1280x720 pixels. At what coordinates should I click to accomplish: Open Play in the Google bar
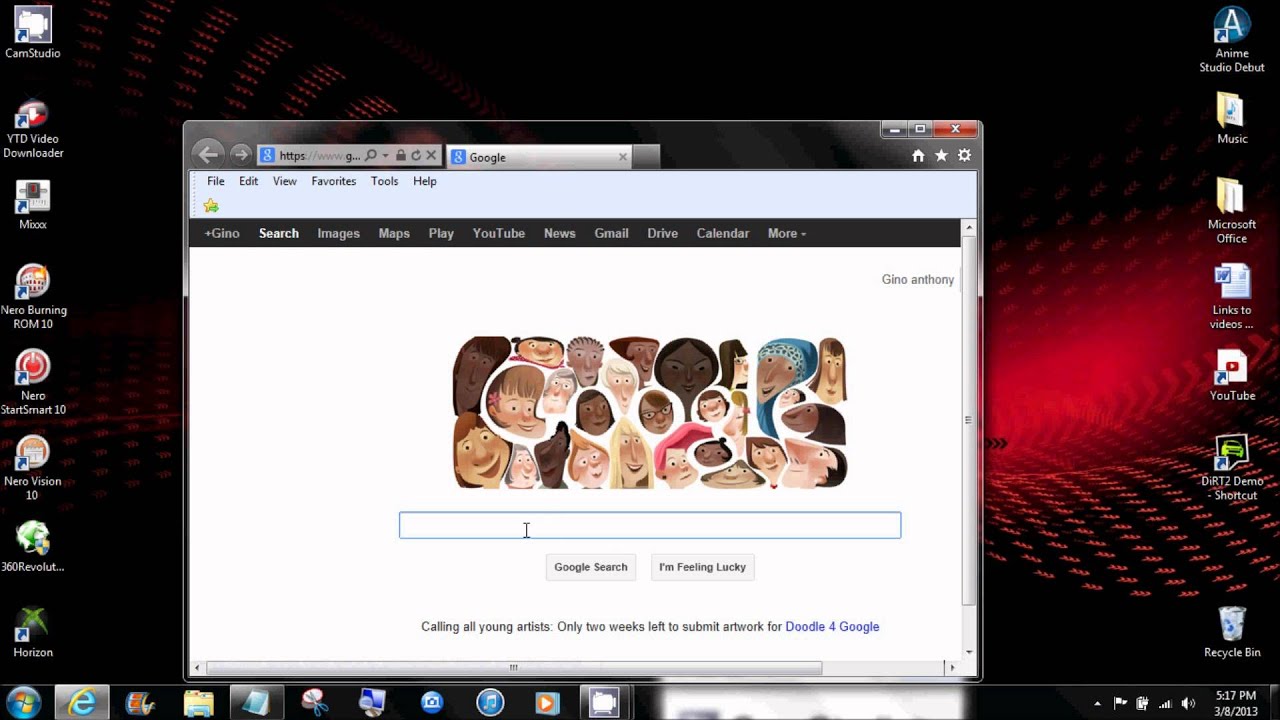coord(441,233)
